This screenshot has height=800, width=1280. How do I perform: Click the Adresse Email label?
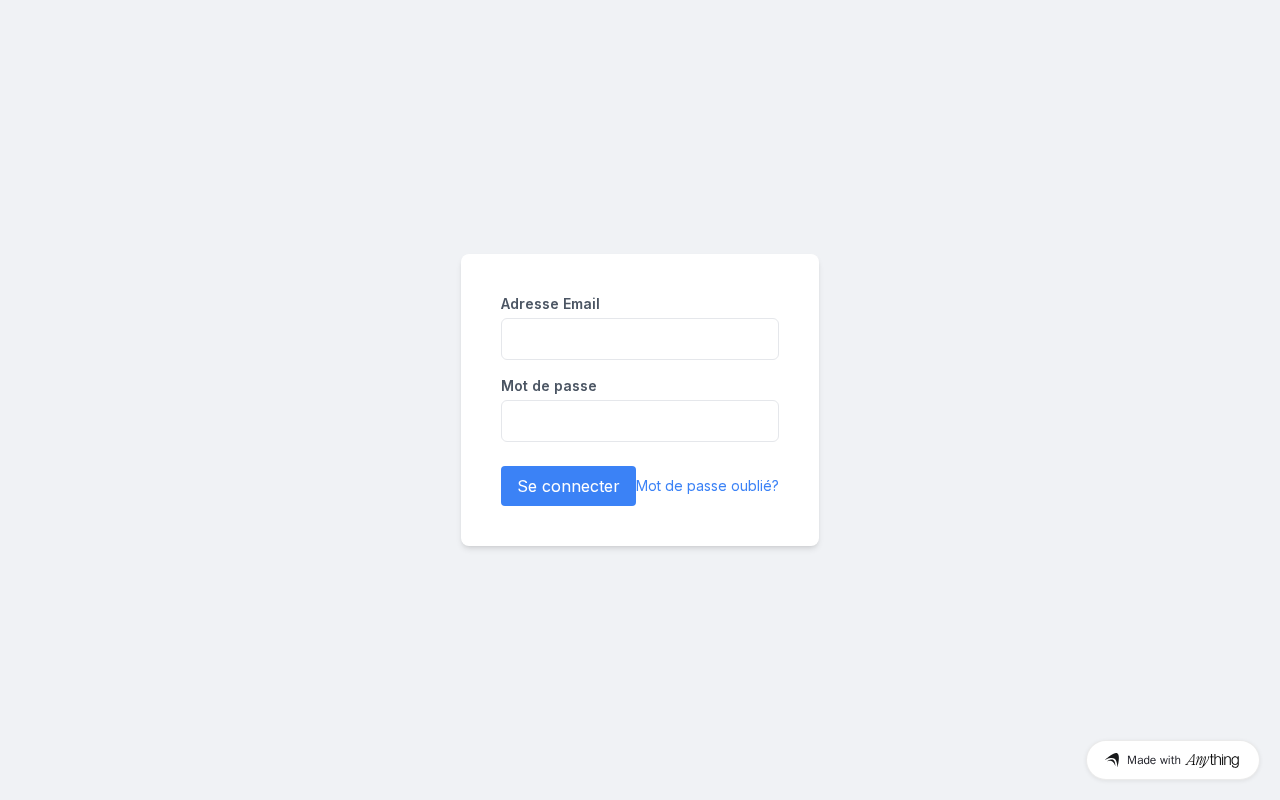point(550,304)
